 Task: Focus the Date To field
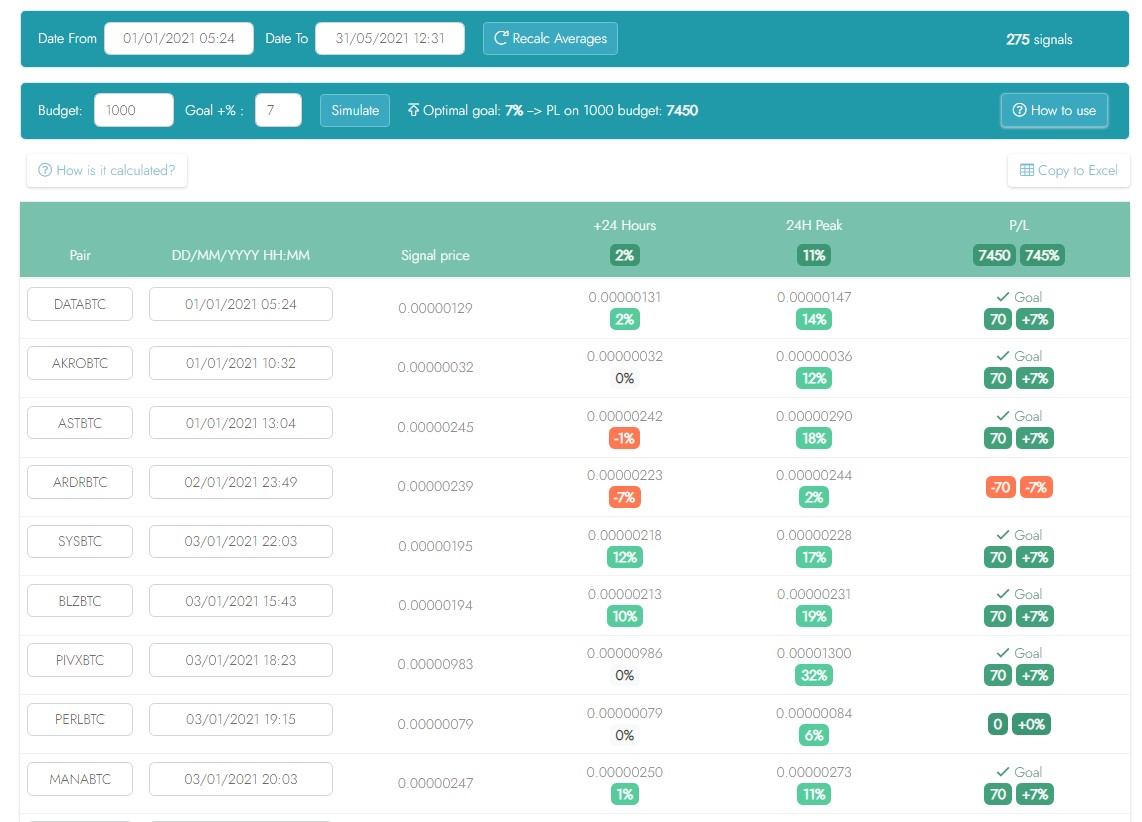click(390, 39)
